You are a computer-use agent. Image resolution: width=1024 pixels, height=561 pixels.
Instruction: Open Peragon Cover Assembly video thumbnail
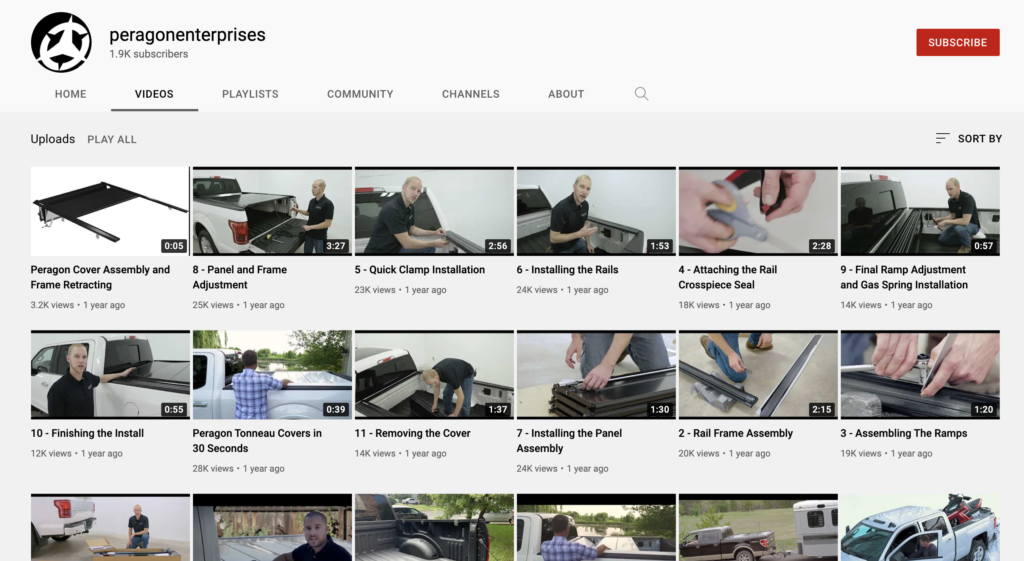[110, 211]
